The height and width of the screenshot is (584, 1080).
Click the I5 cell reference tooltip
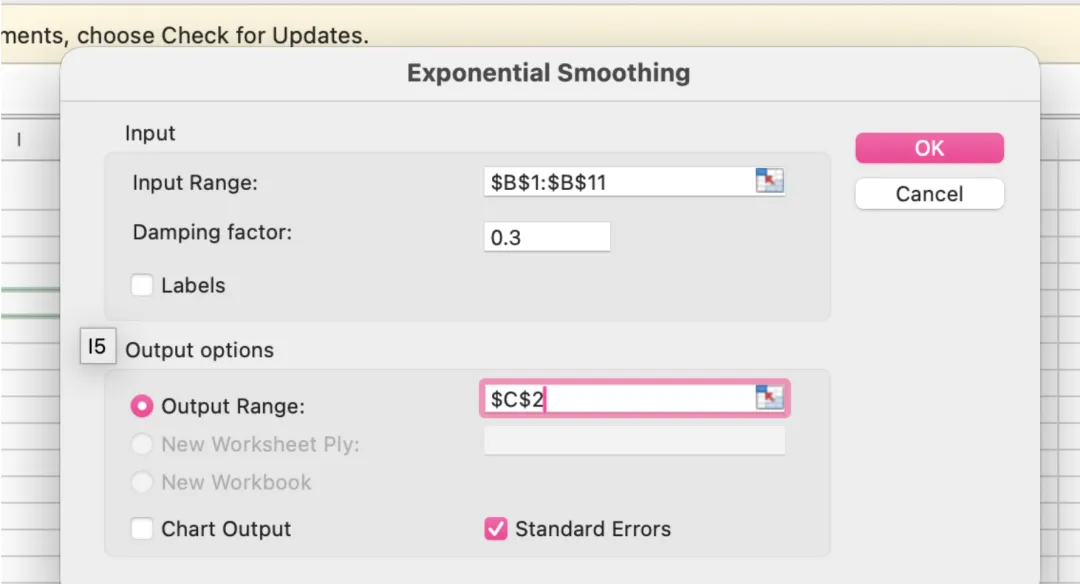[97, 347]
